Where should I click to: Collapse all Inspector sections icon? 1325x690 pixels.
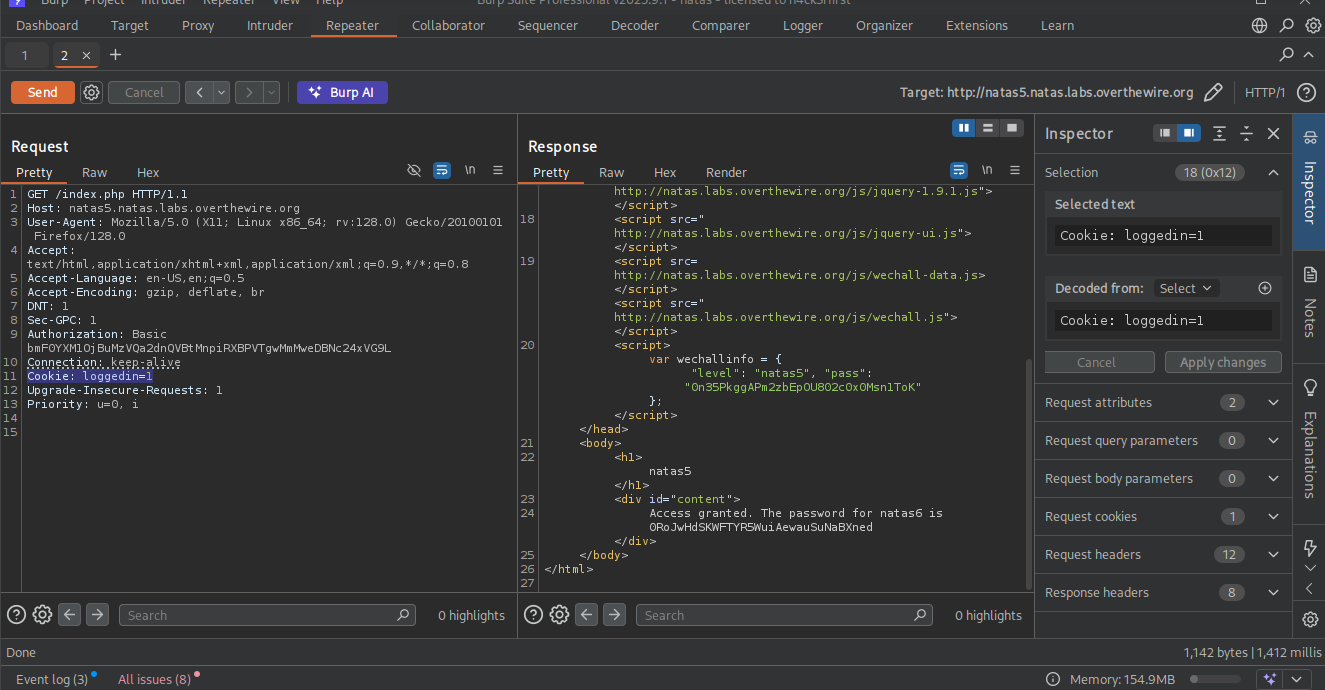(x=1246, y=133)
